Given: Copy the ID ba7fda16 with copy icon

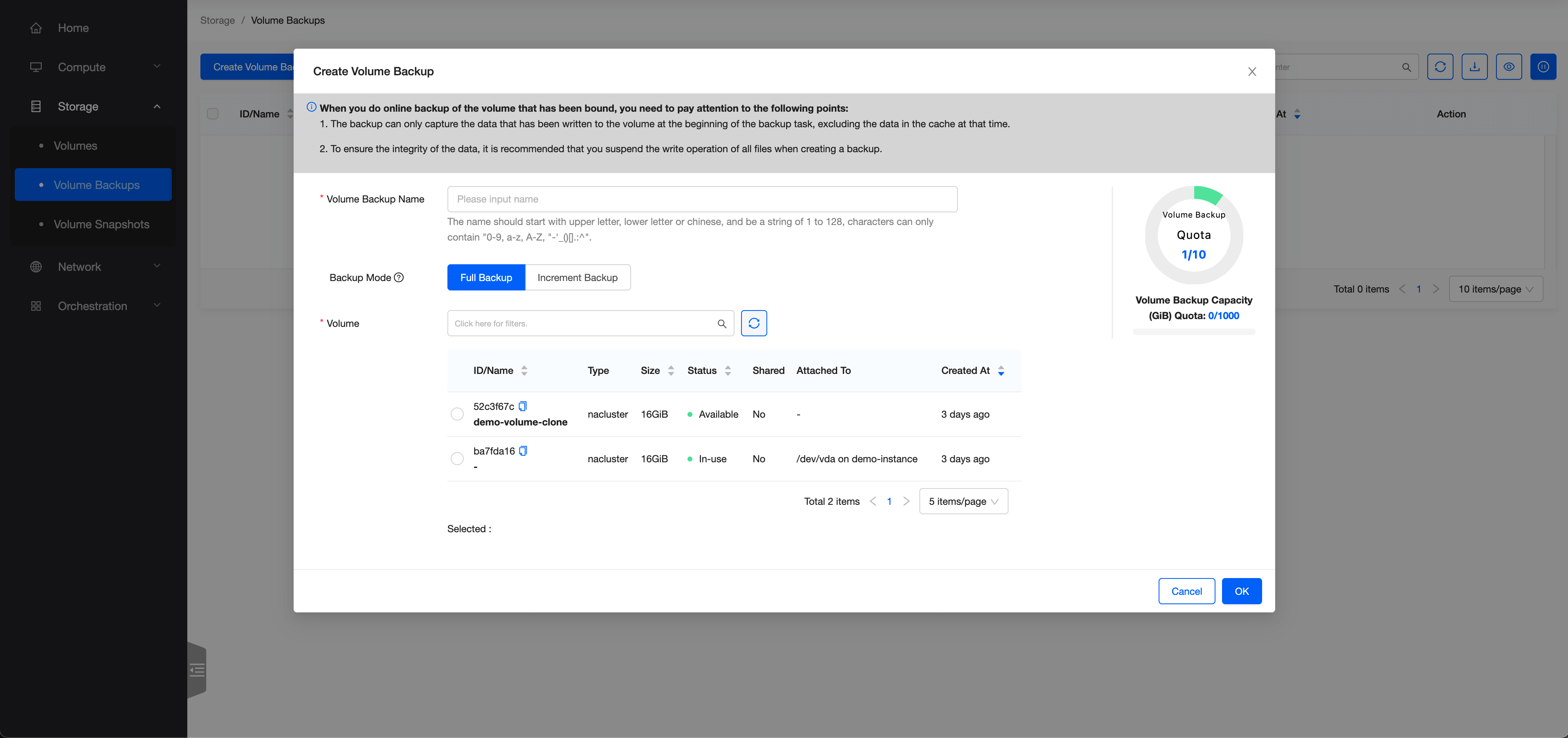Looking at the screenshot, I should (x=523, y=450).
